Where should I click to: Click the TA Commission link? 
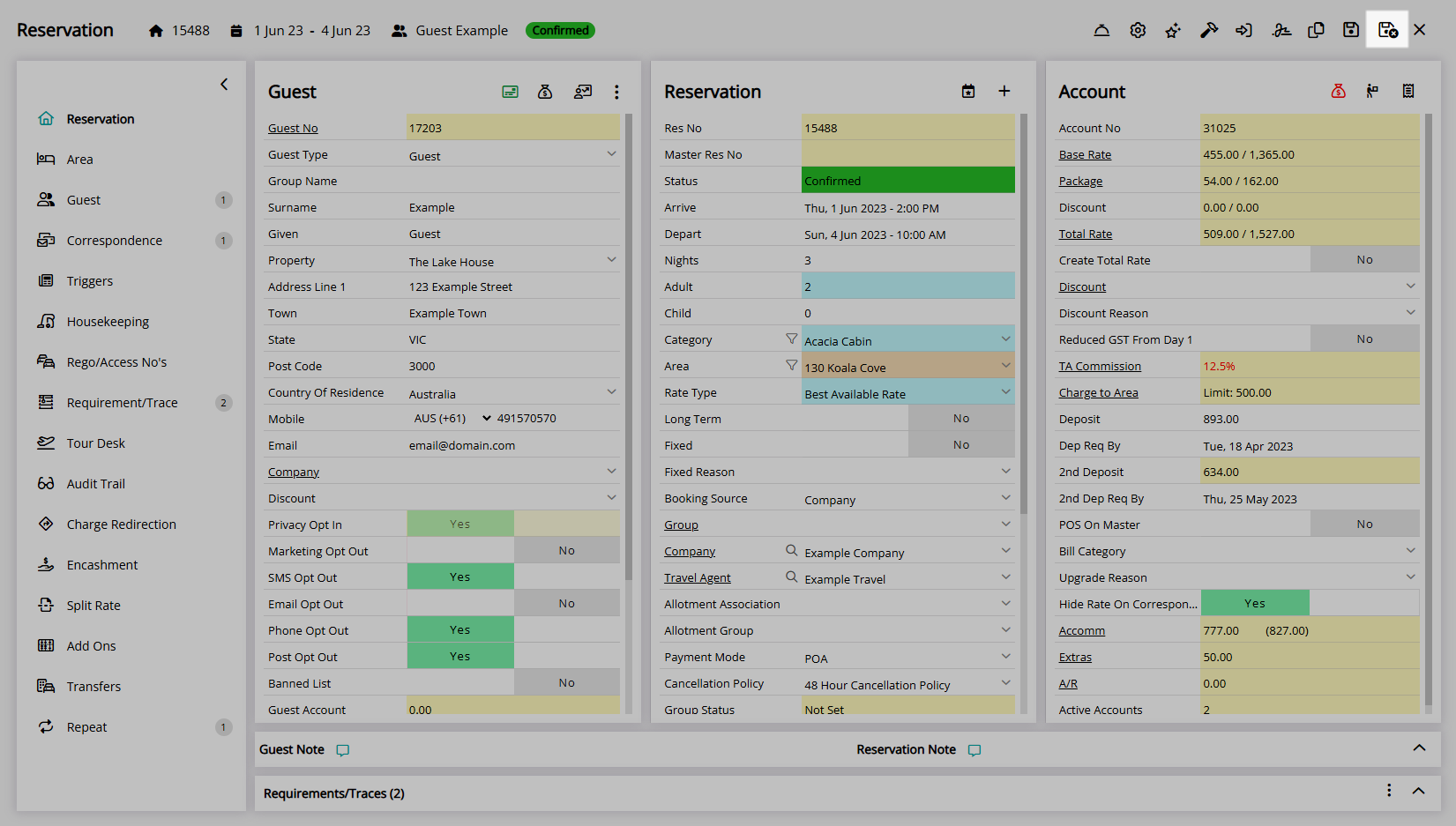click(x=1100, y=367)
